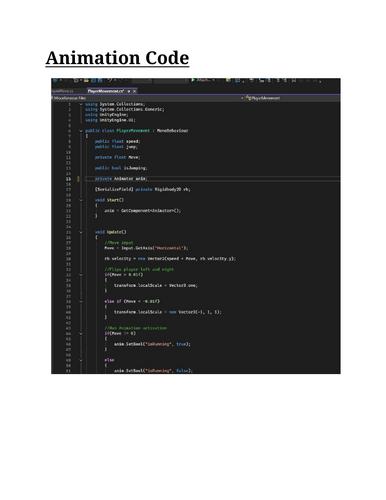The height and width of the screenshot is (500, 386).
Task: Collapse the if(Move != 0) block
Action: click(81, 333)
